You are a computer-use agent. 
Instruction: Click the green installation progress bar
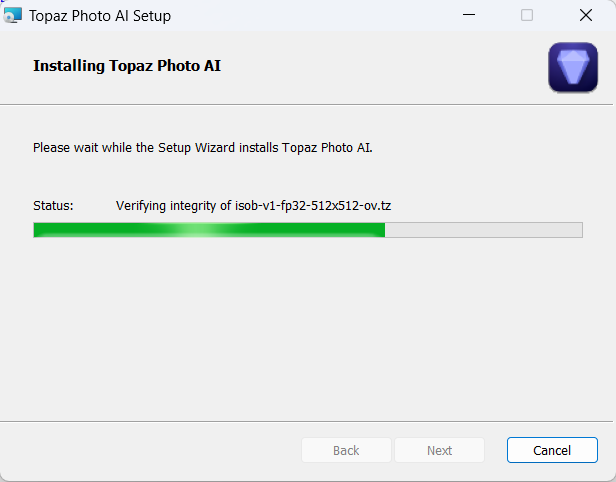point(308,230)
